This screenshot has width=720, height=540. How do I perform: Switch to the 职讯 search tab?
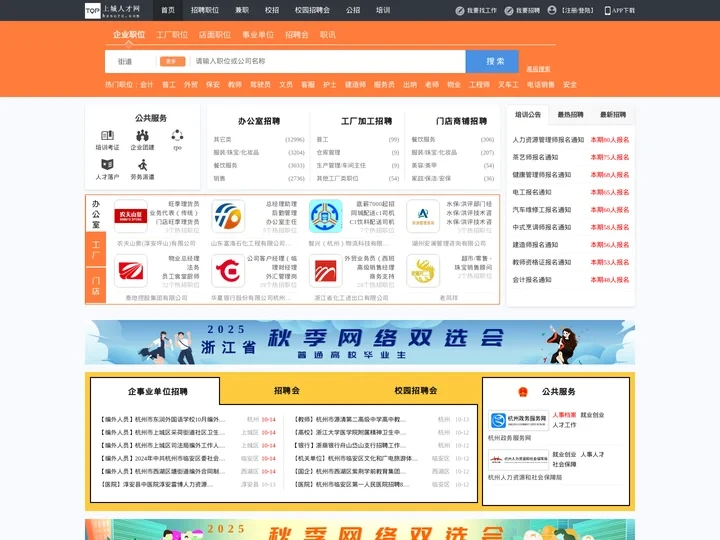pos(328,34)
